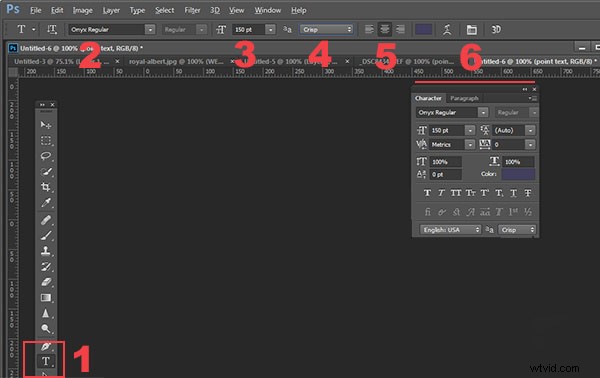The width and height of the screenshot is (600, 378).
Task: Click vertical scale 100% field
Action: pyautogui.click(x=446, y=162)
